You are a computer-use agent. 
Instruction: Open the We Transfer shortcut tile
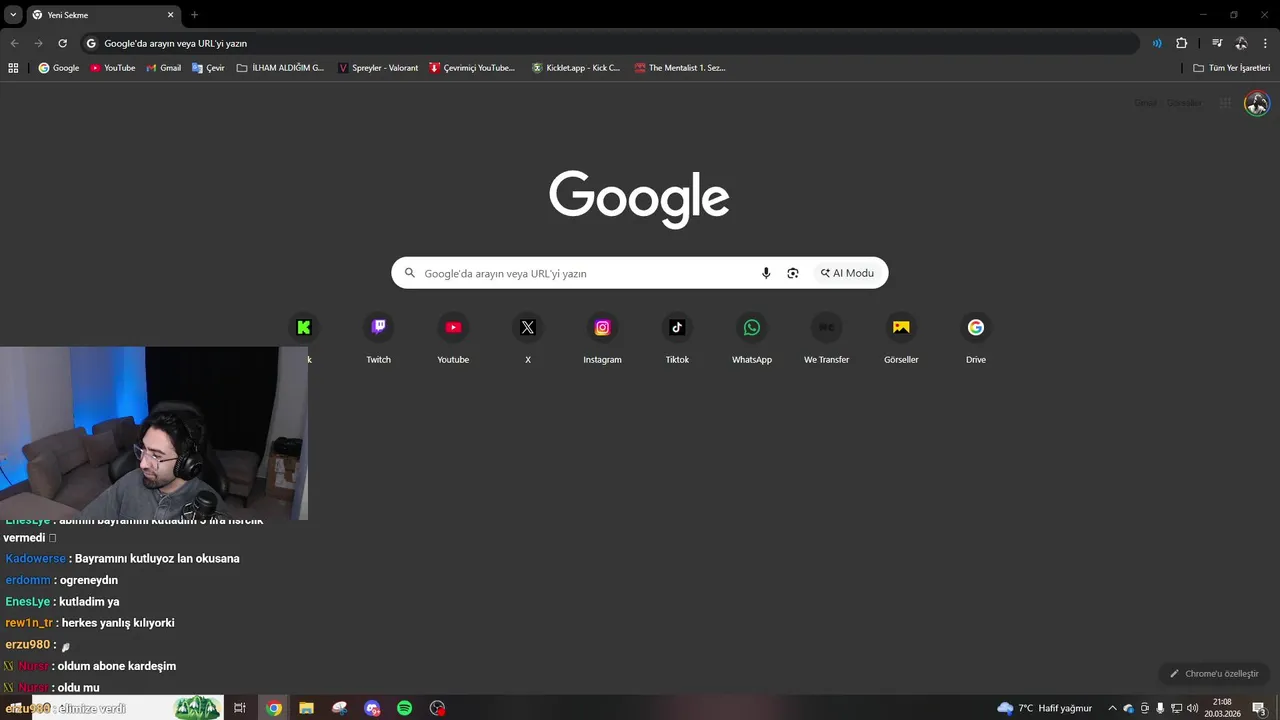(x=826, y=338)
